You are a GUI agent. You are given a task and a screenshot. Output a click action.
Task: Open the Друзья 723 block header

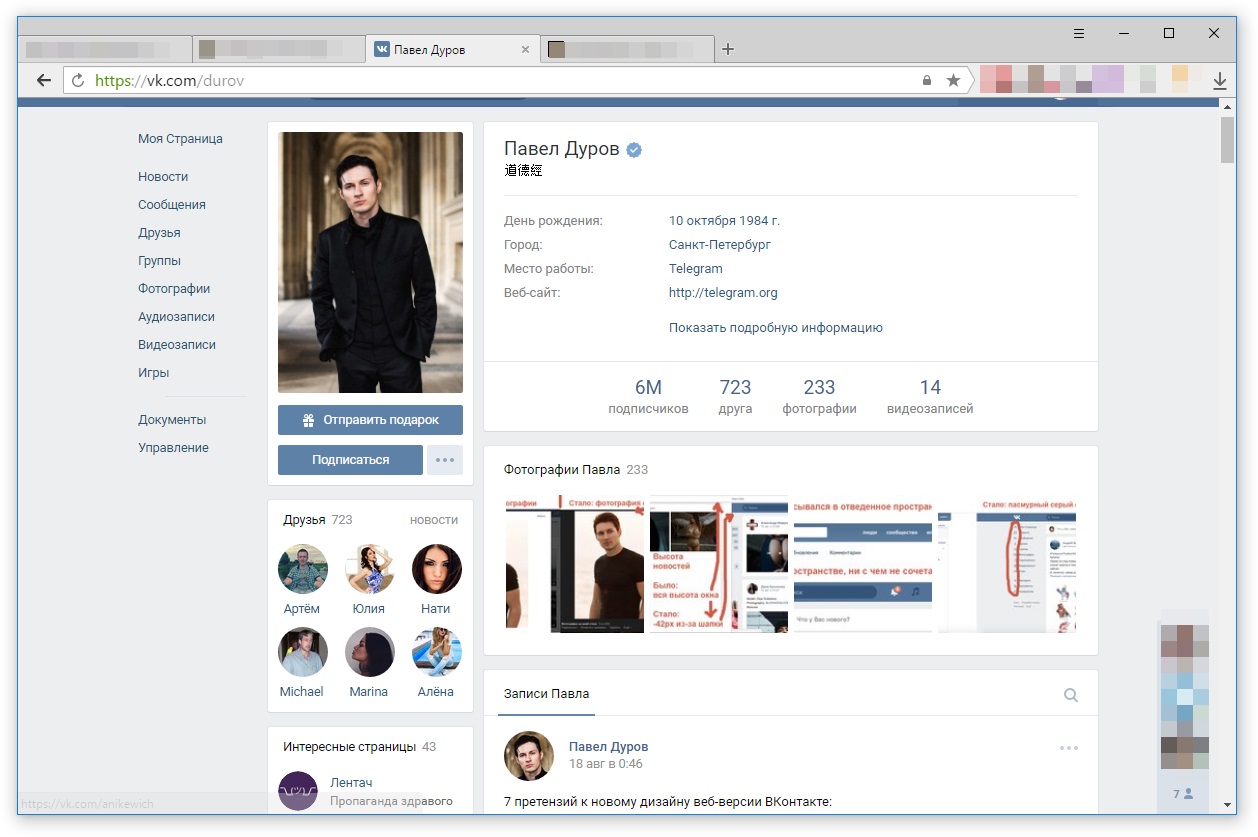pyautogui.click(x=317, y=520)
